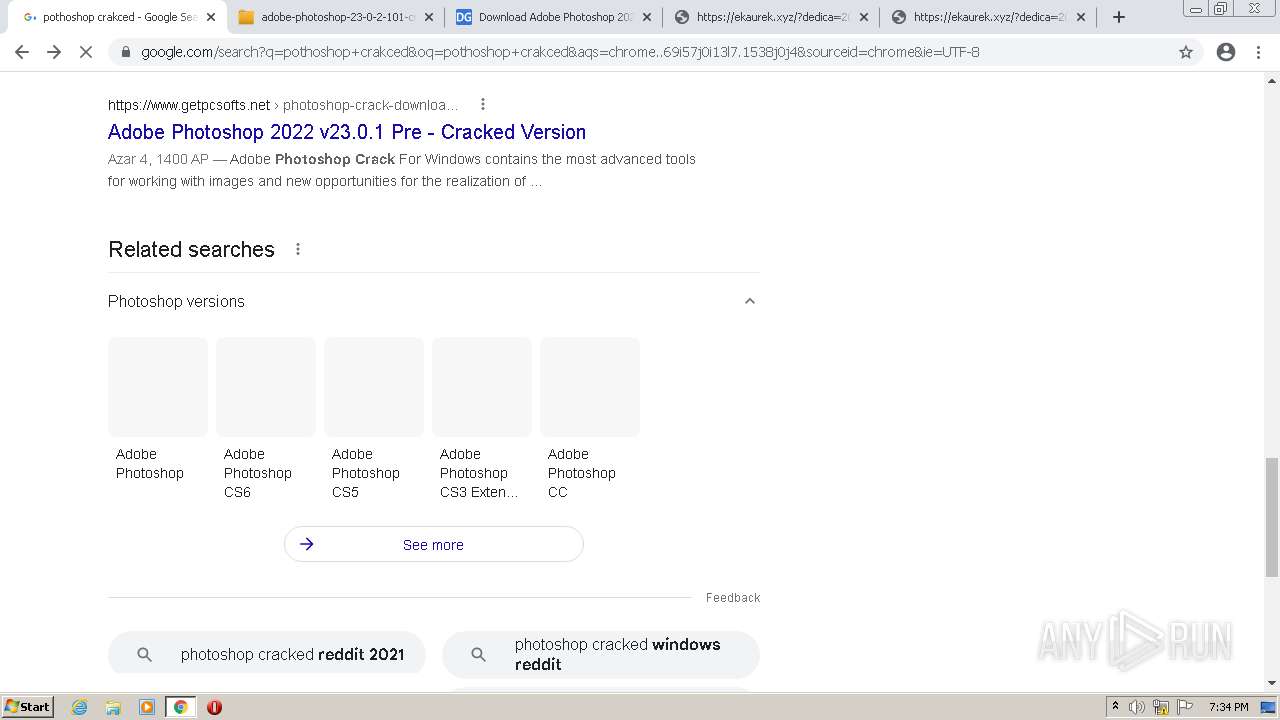Bookmark this page with star icon
The width and height of the screenshot is (1280, 720).
point(1186,52)
